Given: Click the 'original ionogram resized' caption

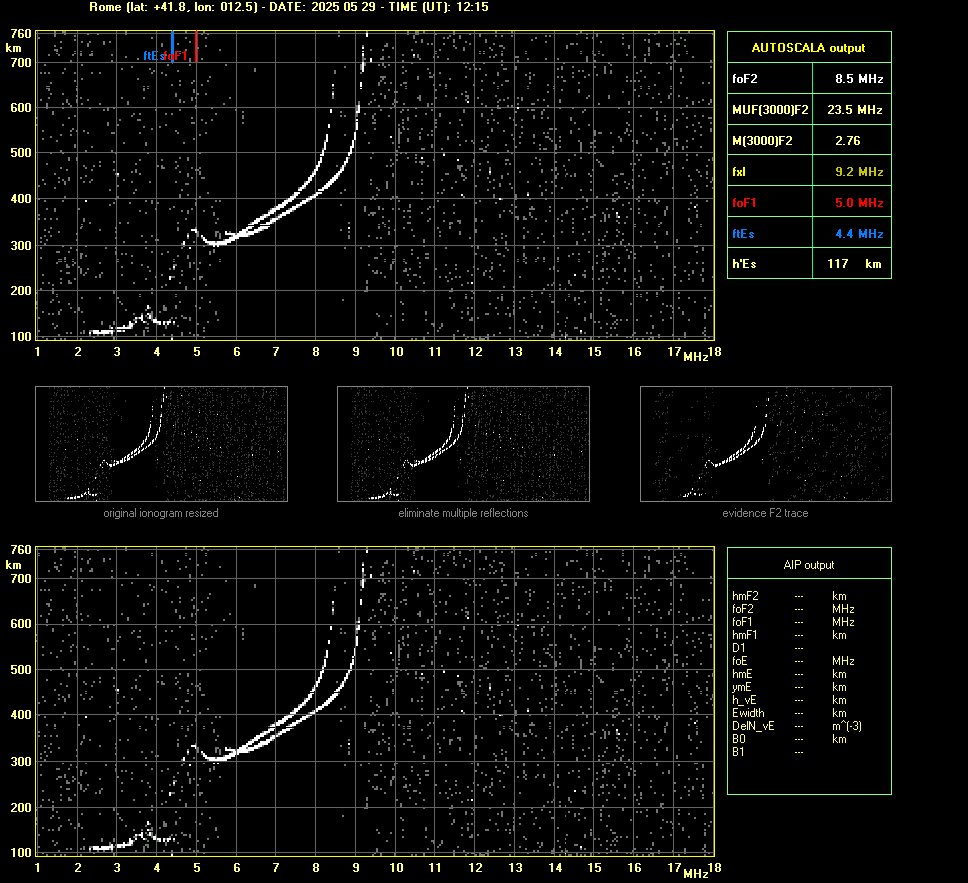Looking at the screenshot, I should [x=161, y=513].
